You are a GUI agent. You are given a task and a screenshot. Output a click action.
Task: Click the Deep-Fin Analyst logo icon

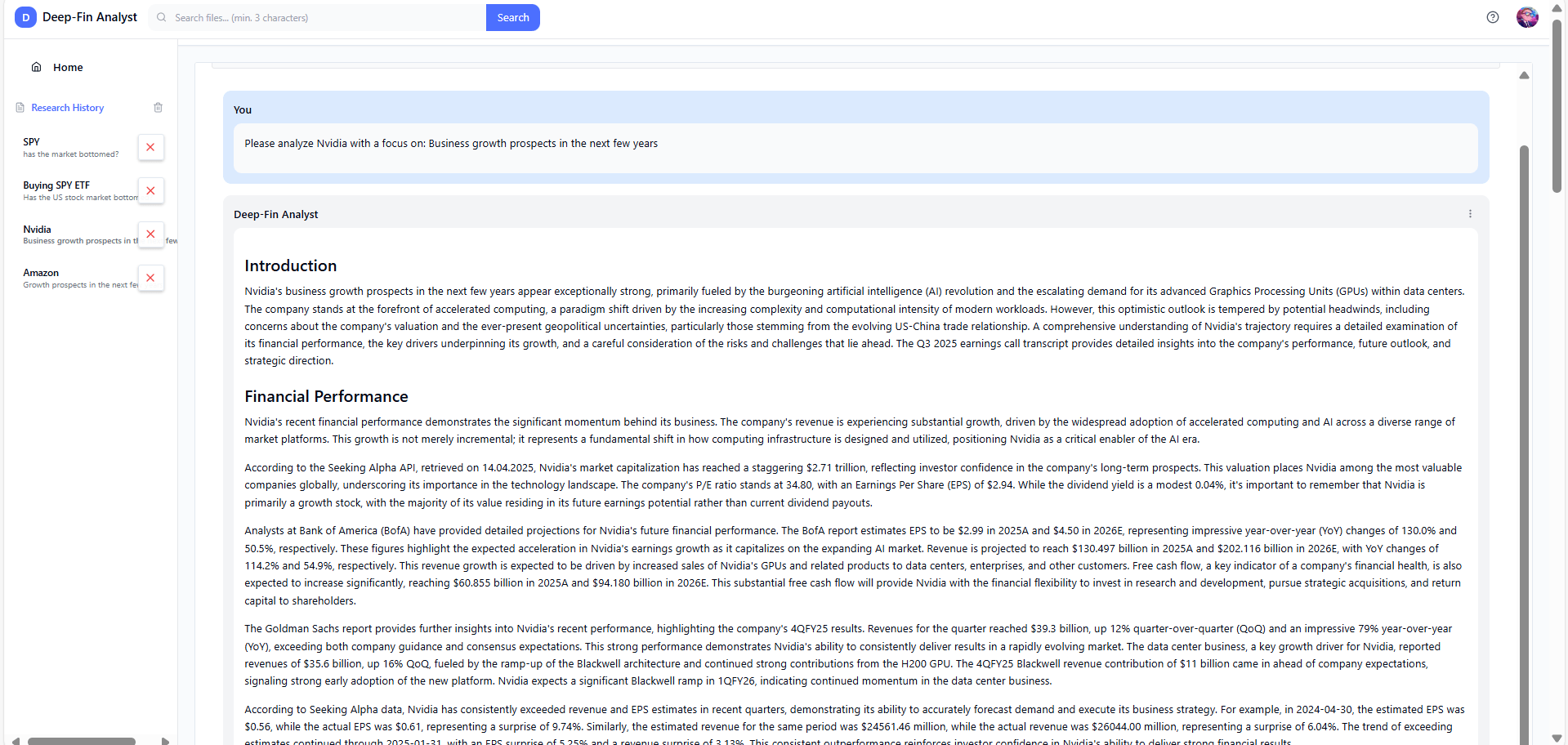[25, 17]
